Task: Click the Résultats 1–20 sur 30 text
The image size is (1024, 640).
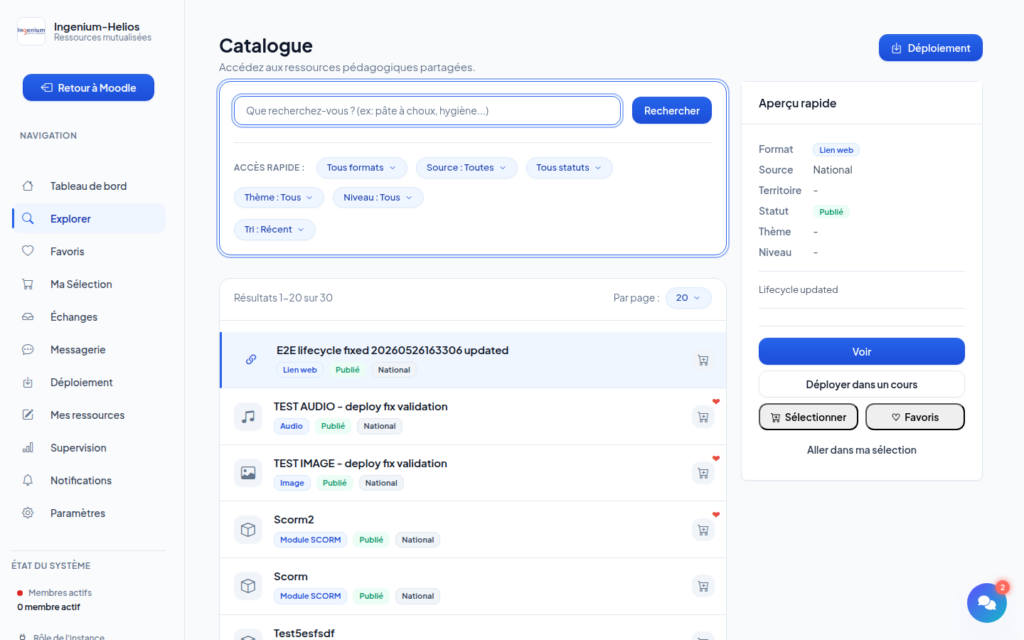Action: point(283,298)
